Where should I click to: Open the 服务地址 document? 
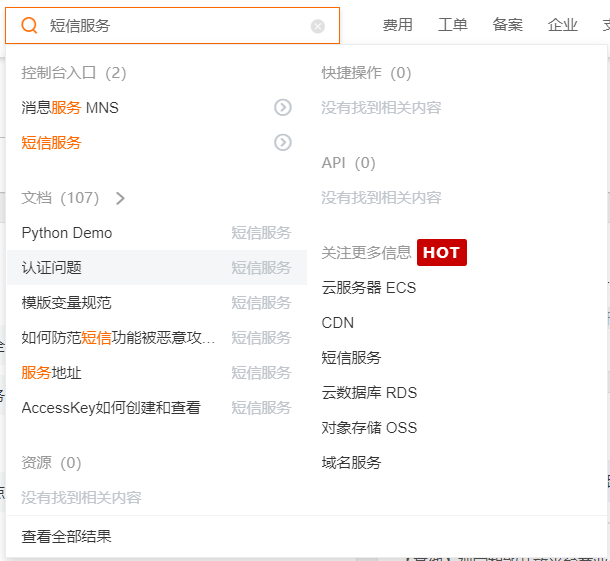pyautogui.click(x=51, y=373)
